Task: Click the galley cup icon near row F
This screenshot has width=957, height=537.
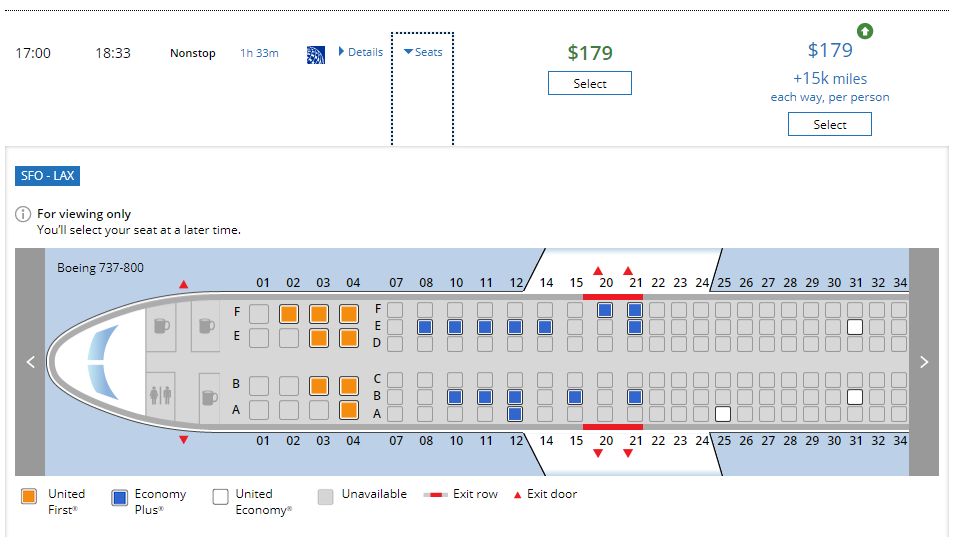Action: click(207, 326)
